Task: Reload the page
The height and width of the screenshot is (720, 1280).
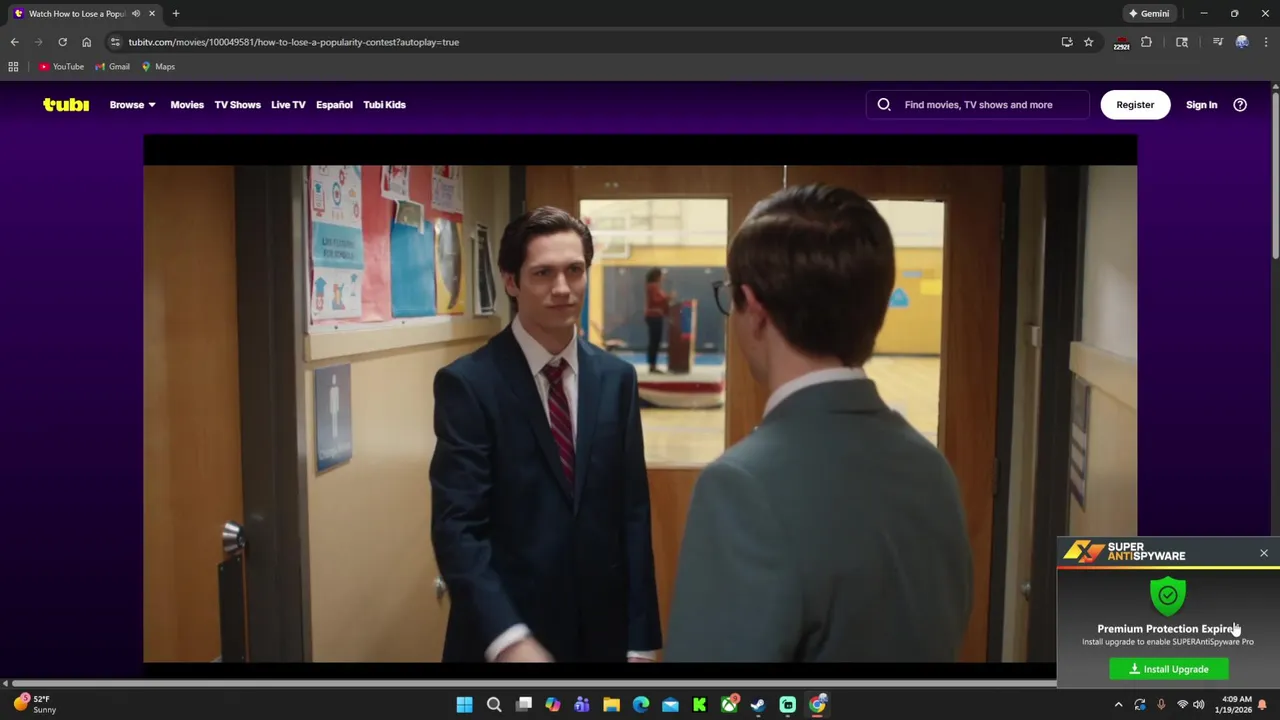Action: pyautogui.click(x=62, y=42)
